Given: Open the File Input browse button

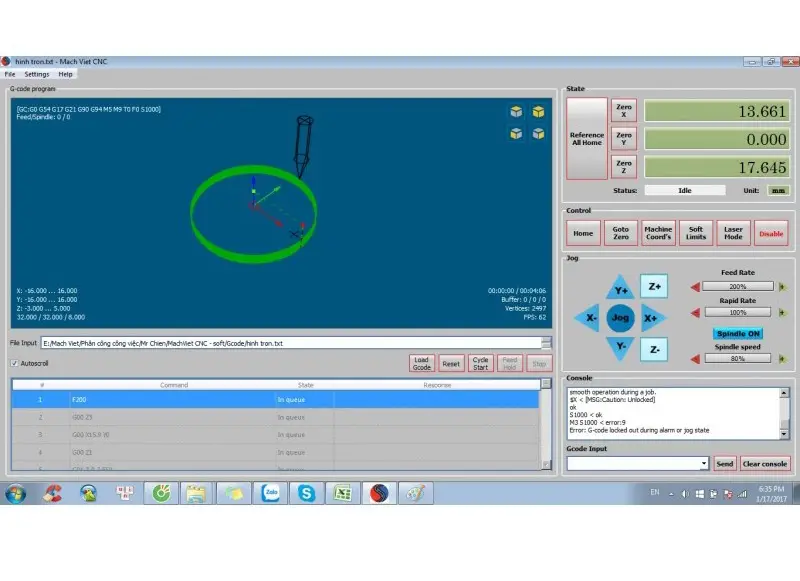Looking at the screenshot, I should (546, 343).
